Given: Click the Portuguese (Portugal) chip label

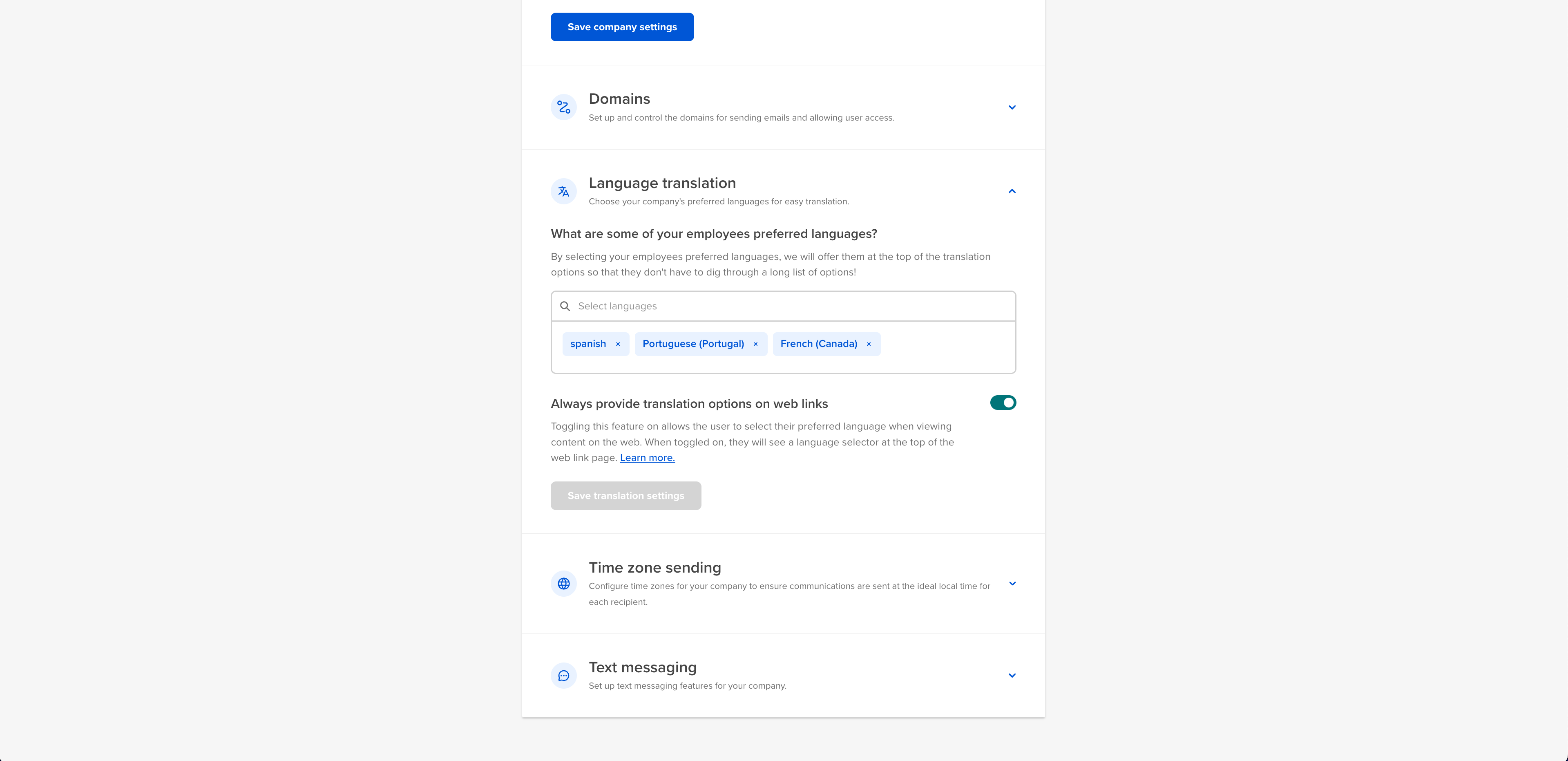Looking at the screenshot, I should click(x=693, y=344).
